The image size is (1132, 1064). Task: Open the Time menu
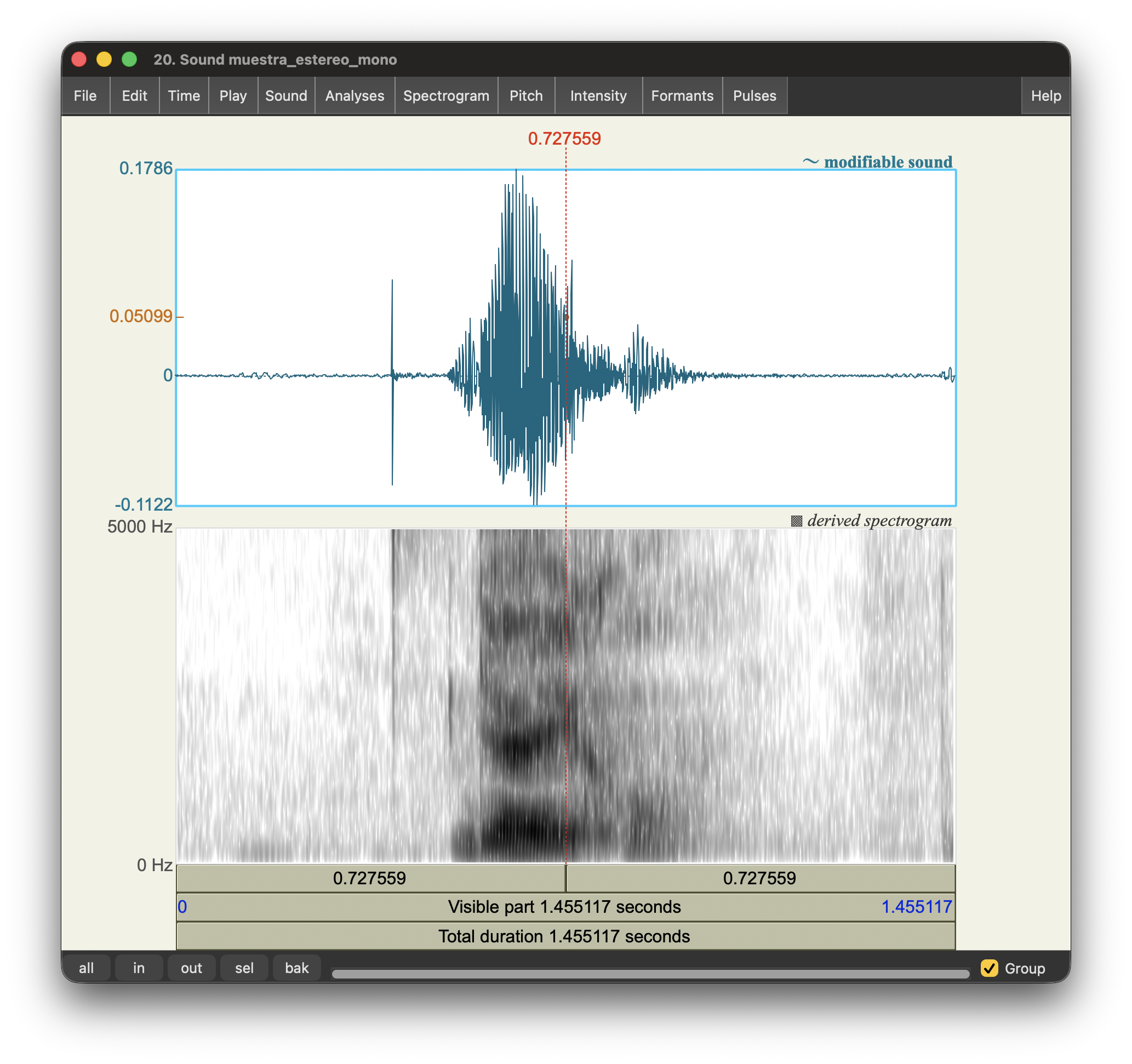(184, 96)
